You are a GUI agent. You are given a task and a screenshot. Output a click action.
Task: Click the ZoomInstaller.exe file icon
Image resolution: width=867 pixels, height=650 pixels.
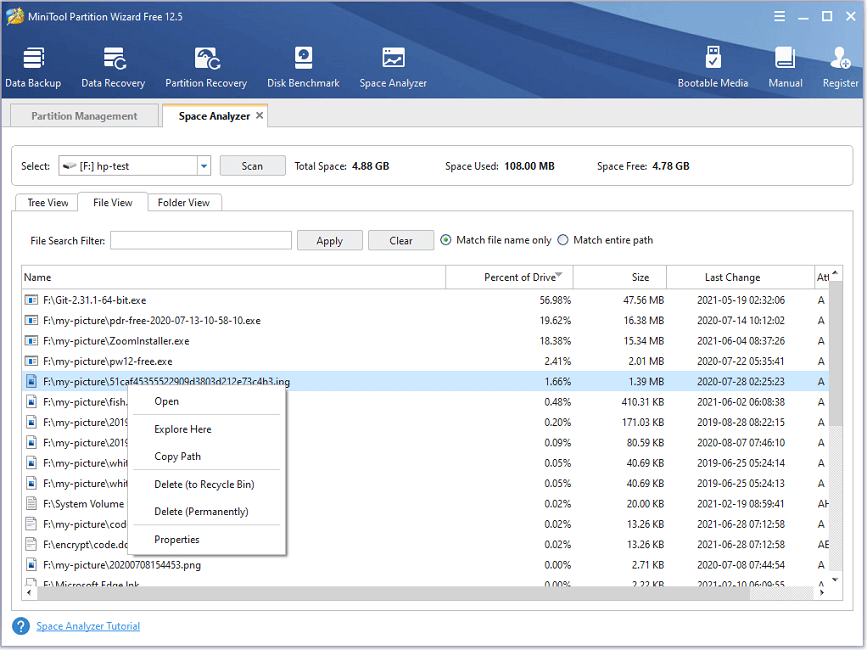click(32, 341)
